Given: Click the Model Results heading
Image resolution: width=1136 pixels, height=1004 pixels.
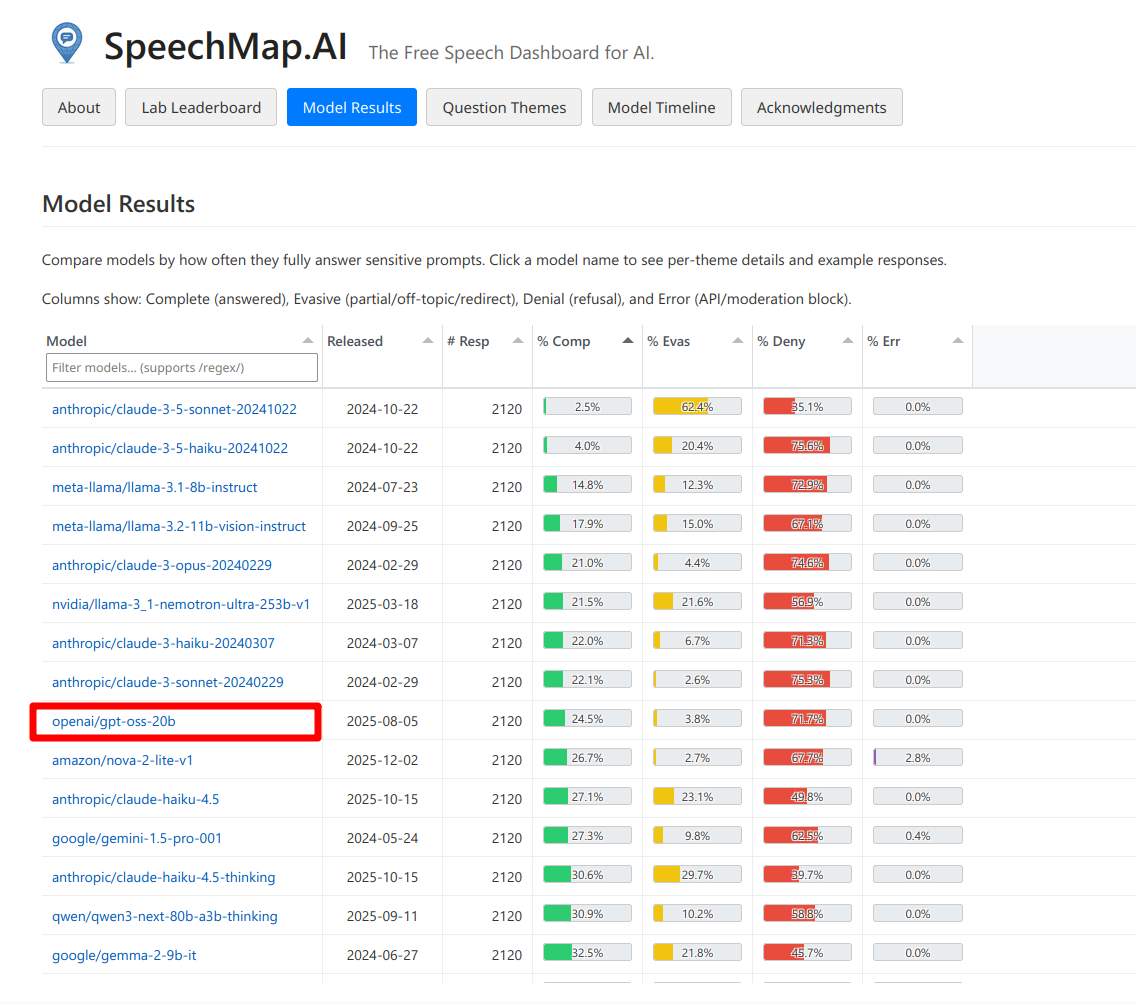Looking at the screenshot, I should coord(118,204).
